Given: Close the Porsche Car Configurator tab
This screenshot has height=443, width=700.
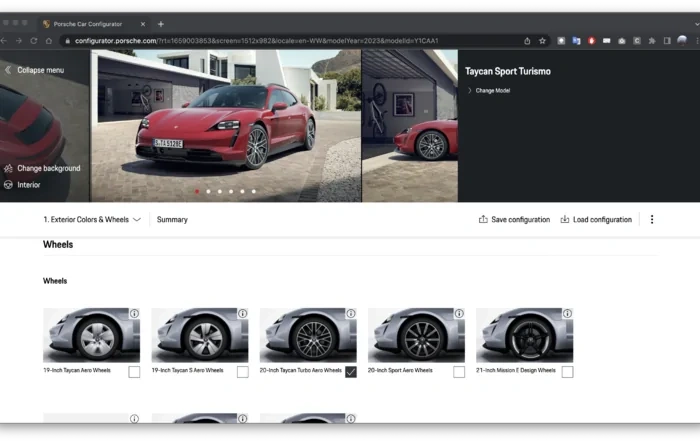Looking at the screenshot, I should [143, 24].
